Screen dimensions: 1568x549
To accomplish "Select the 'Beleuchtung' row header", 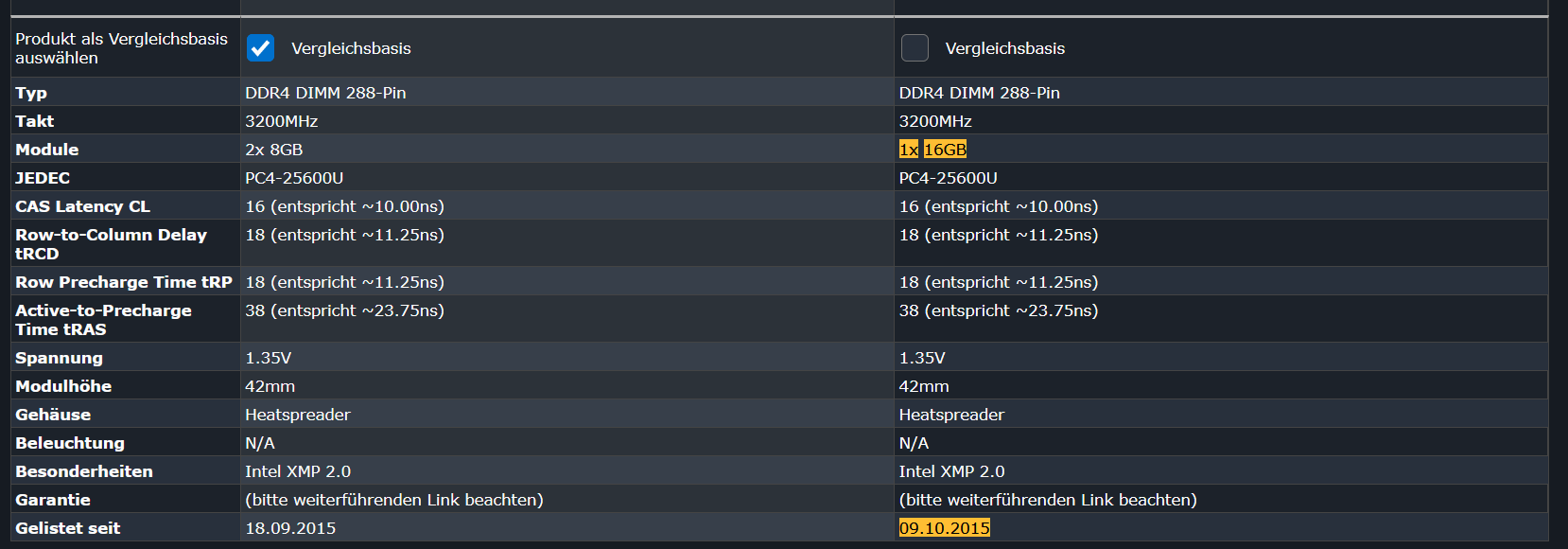I will pyautogui.click(x=70, y=443).
